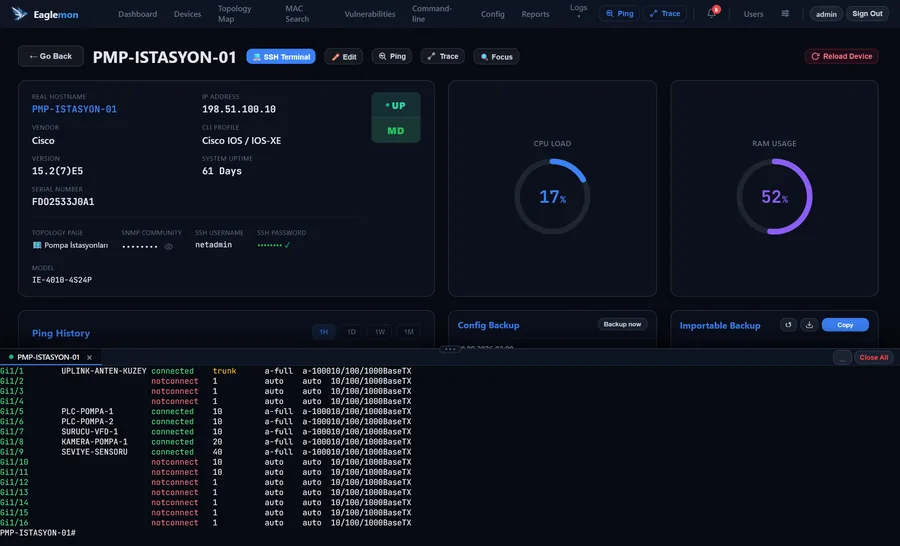Refresh the Importable Backup
Image resolution: width=900 pixels, height=546 pixels.
point(788,325)
